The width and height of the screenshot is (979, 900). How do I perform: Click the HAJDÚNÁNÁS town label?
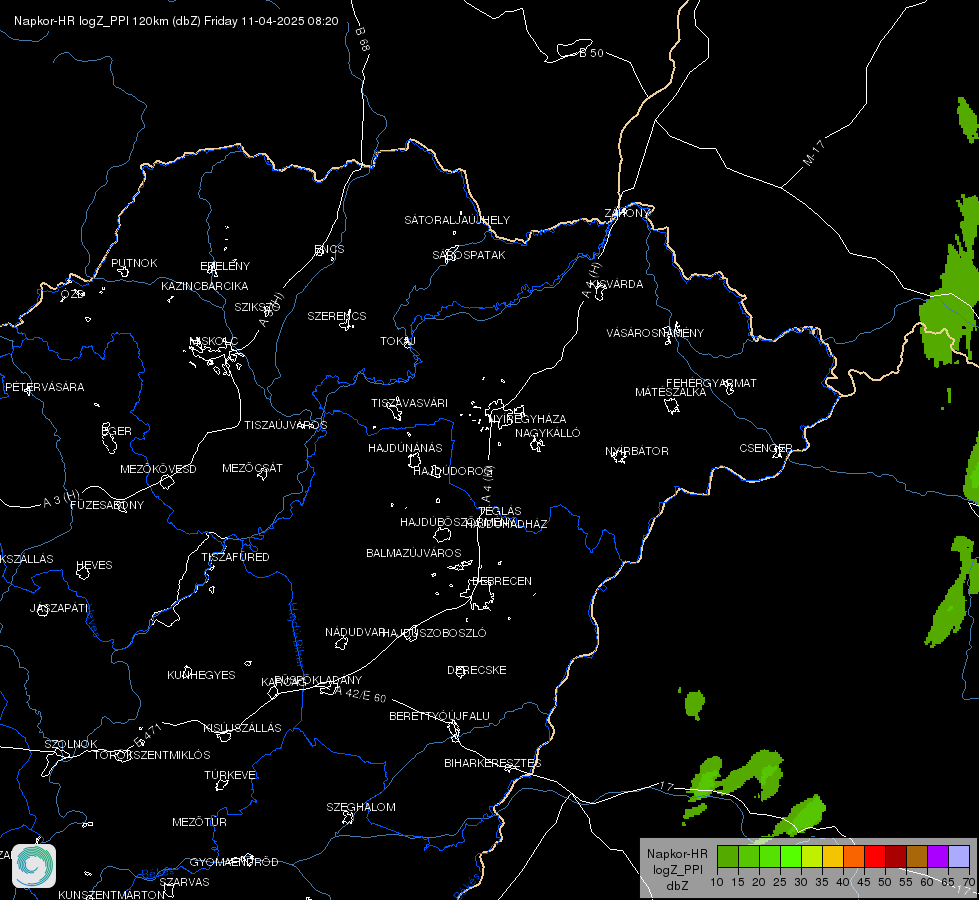click(x=405, y=448)
